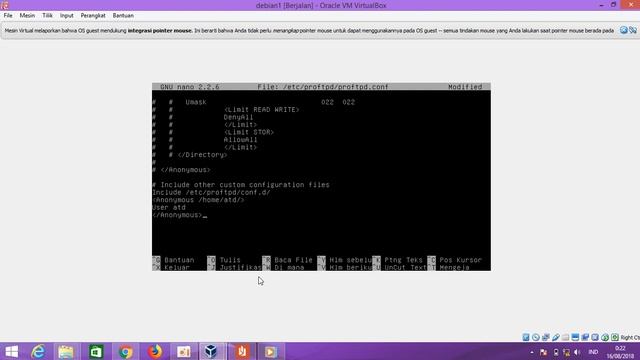Open the Windows Start button
Image resolution: width=640 pixels, height=360 pixels.
pos(12,351)
